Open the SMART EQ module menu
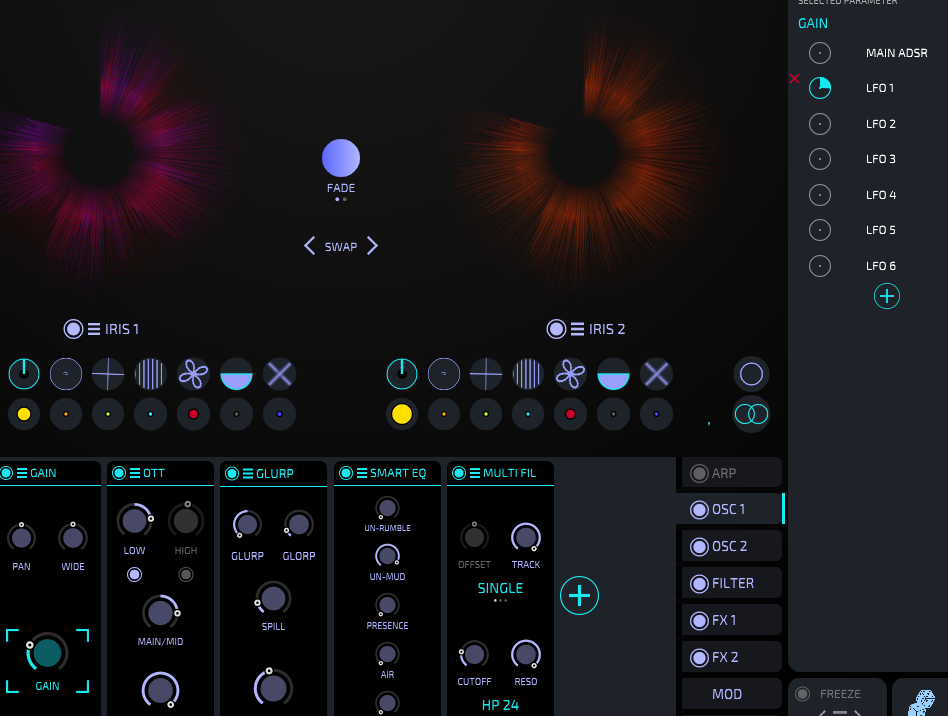948x716 pixels. click(x=362, y=473)
